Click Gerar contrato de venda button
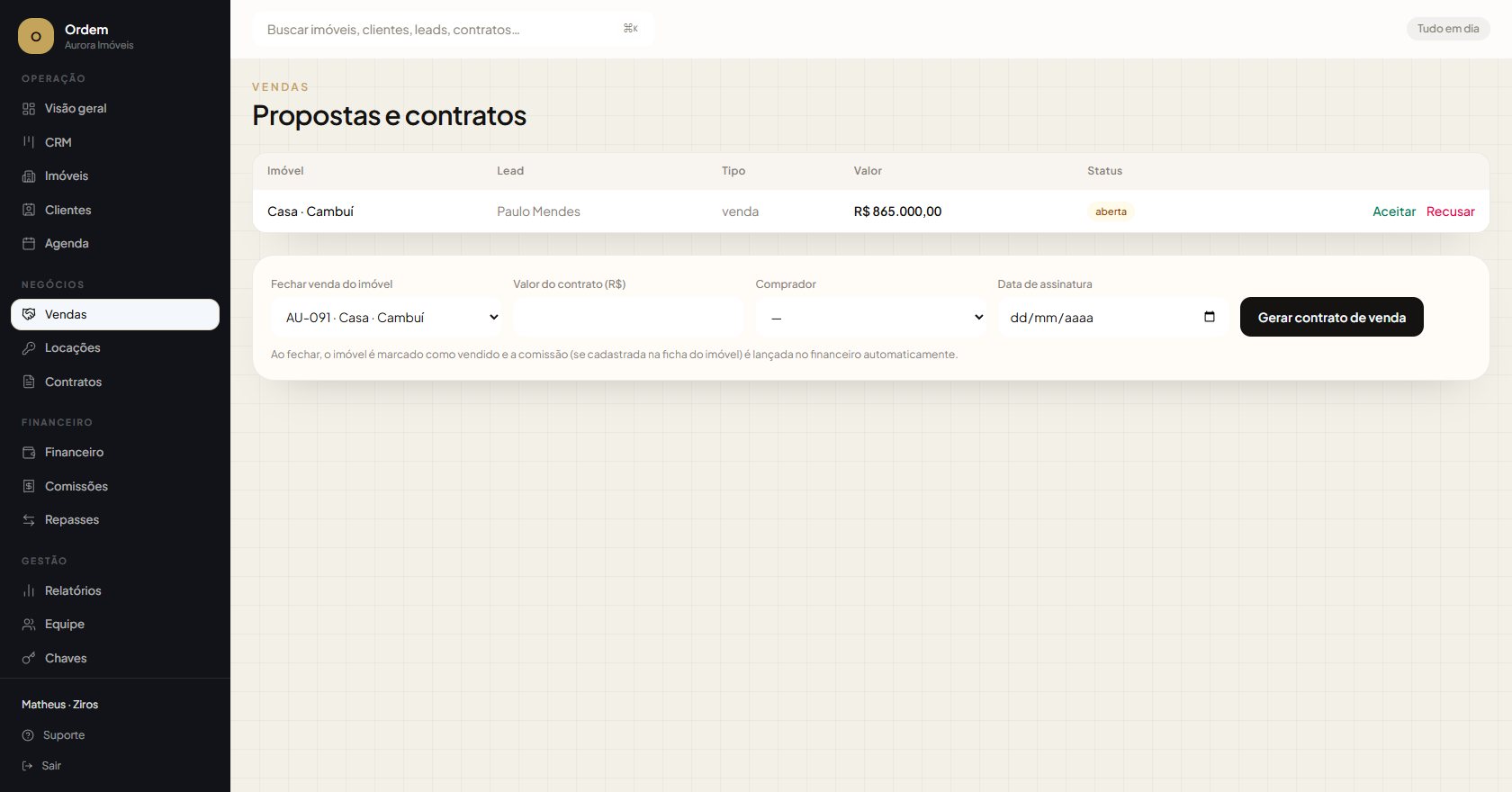Image resolution: width=1512 pixels, height=792 pixels. (x=1331, y=317)
